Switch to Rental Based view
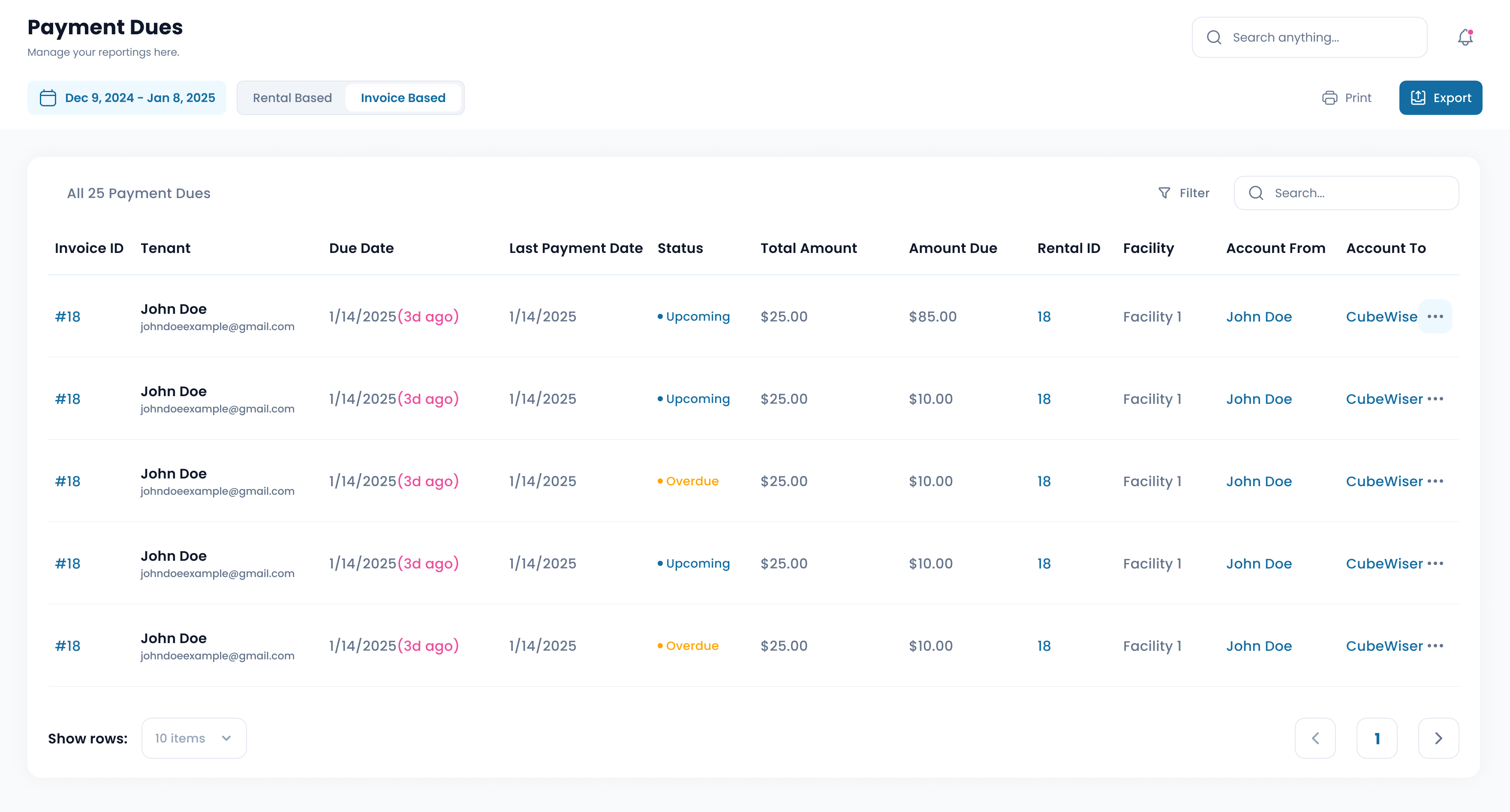Screen dimensions: 1510x812 [292, 98]
